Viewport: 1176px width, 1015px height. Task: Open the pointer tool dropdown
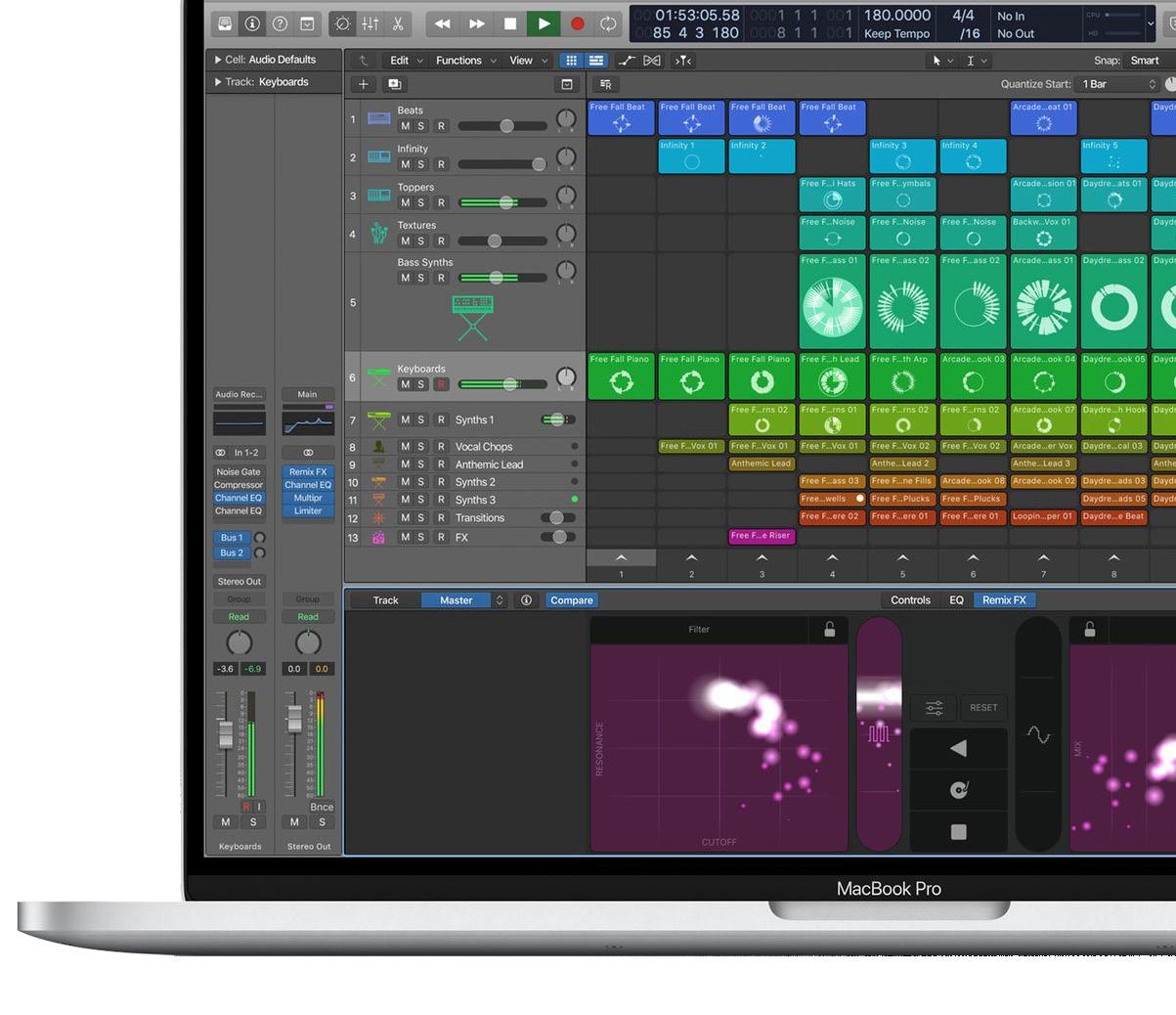tap(942, 61)
